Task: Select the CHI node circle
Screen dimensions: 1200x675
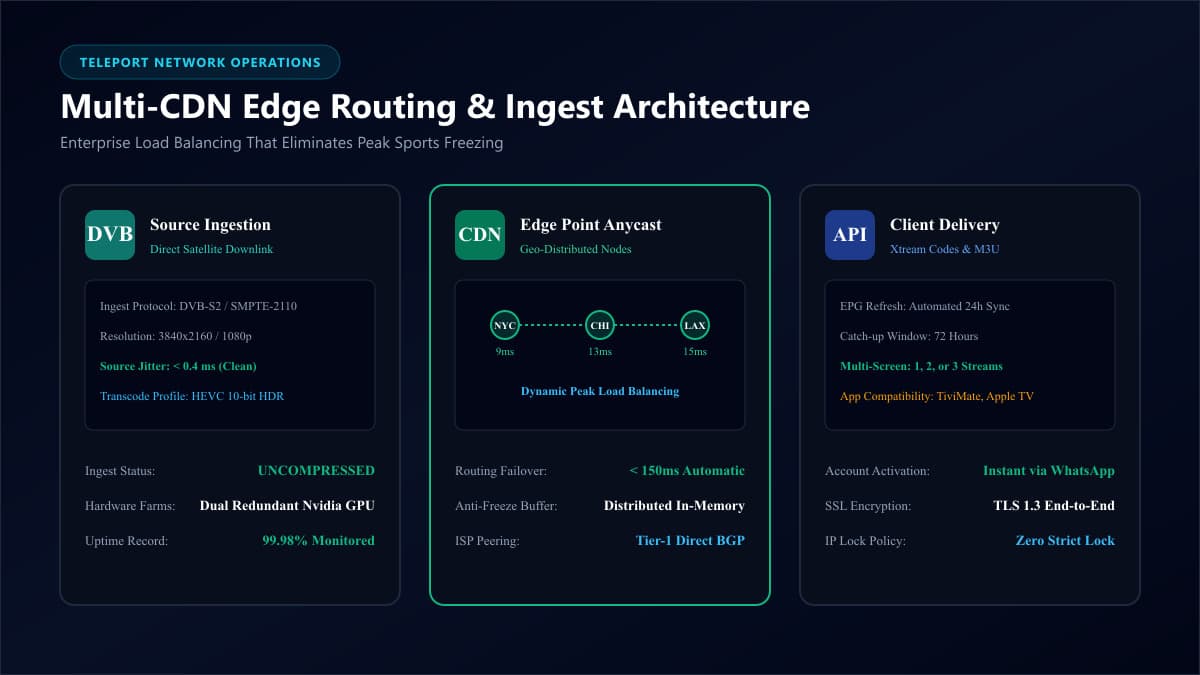Action: [x=600, y=325]
